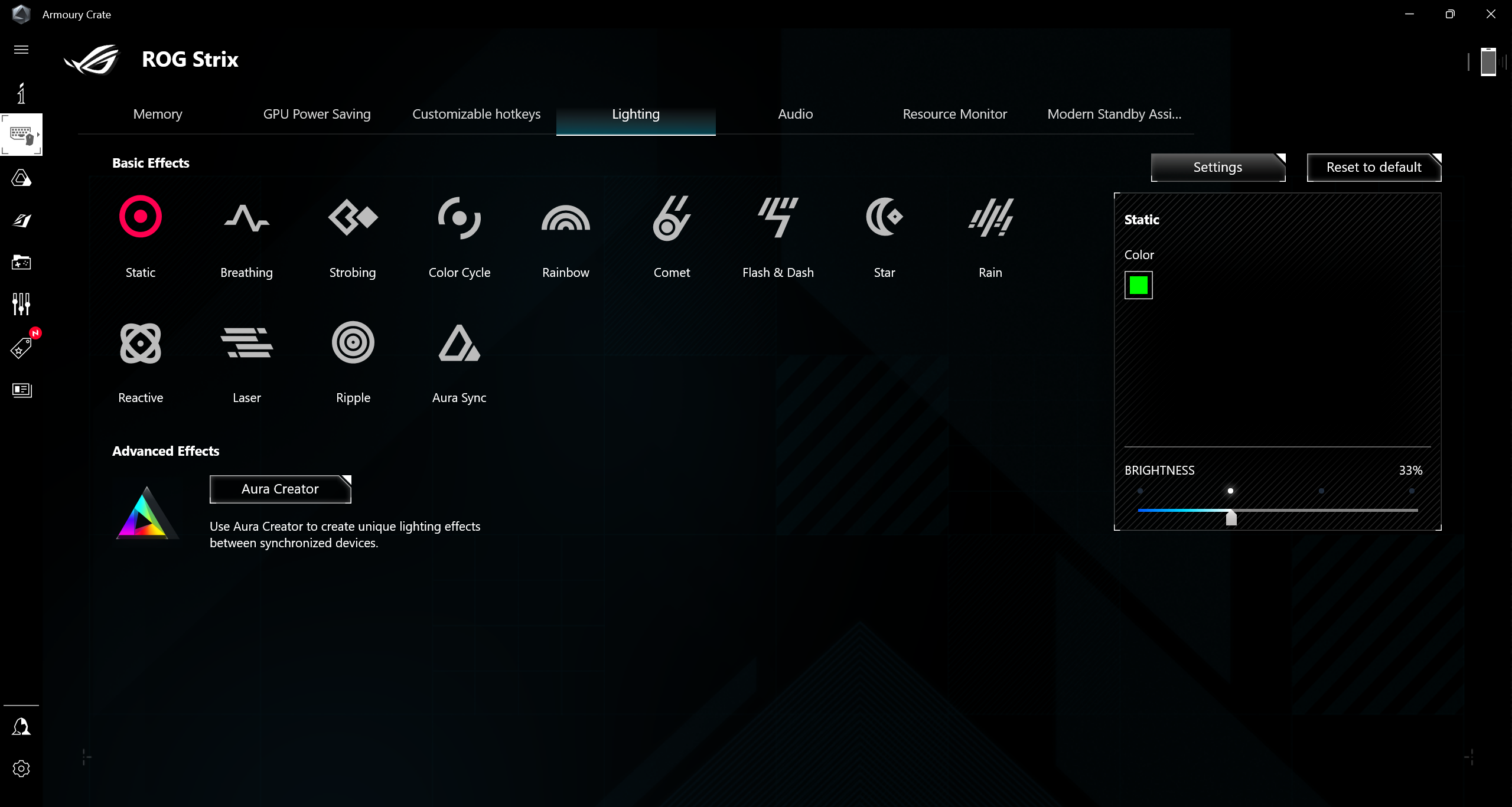Click the Settings button
This screenshot has height=807, width=1512.
click(1218, 167)
